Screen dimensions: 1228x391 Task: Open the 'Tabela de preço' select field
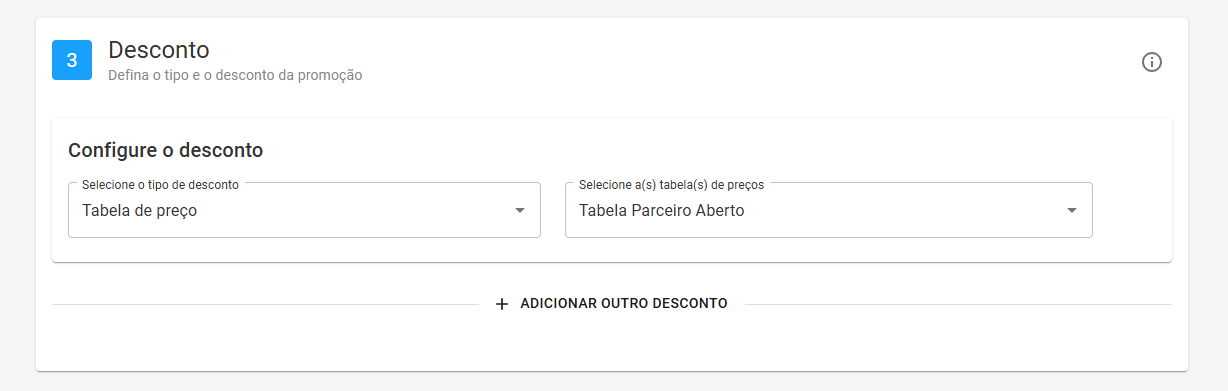[x=304, y=210]
